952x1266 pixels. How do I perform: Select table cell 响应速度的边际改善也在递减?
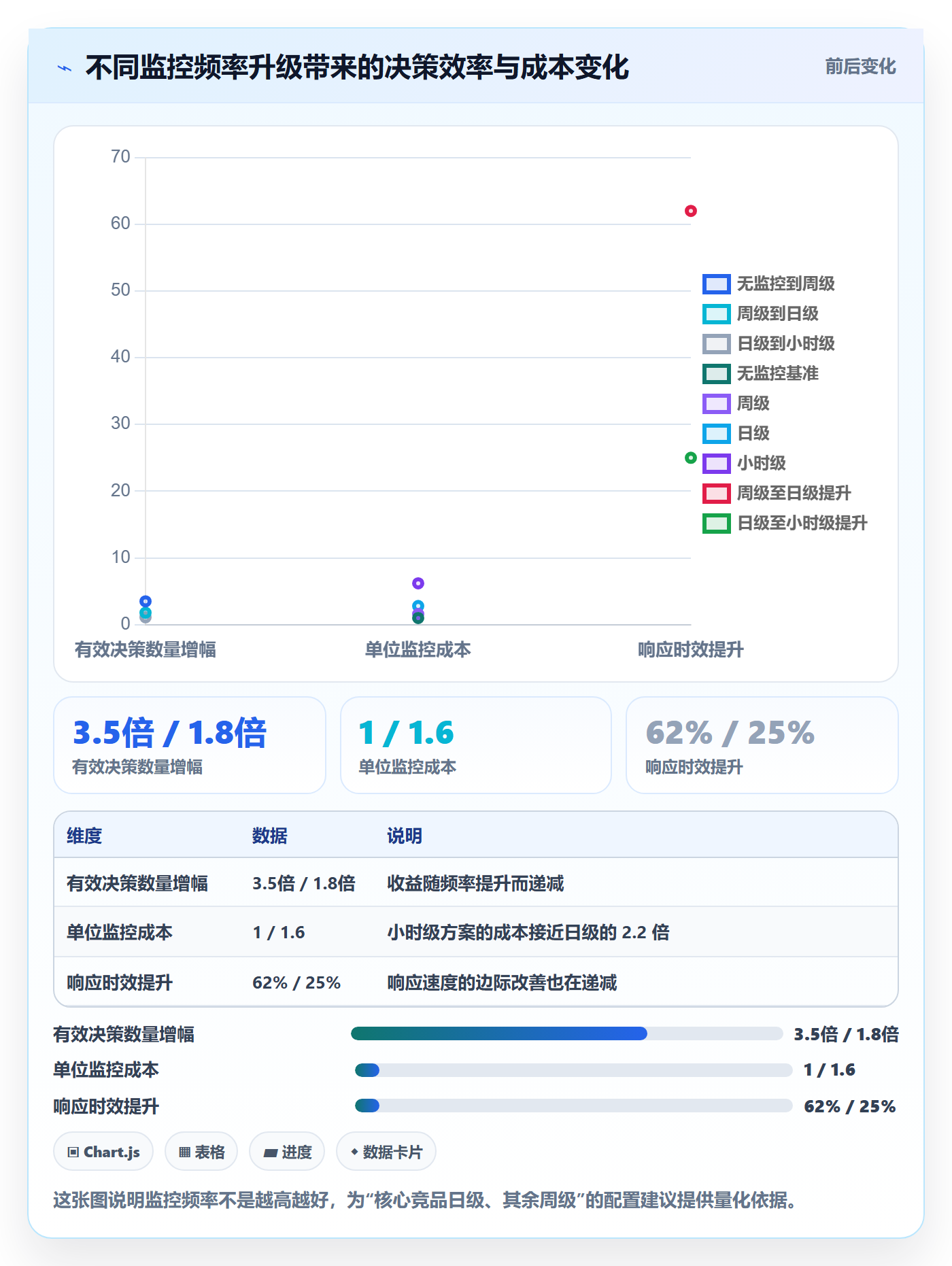point(502,982)
